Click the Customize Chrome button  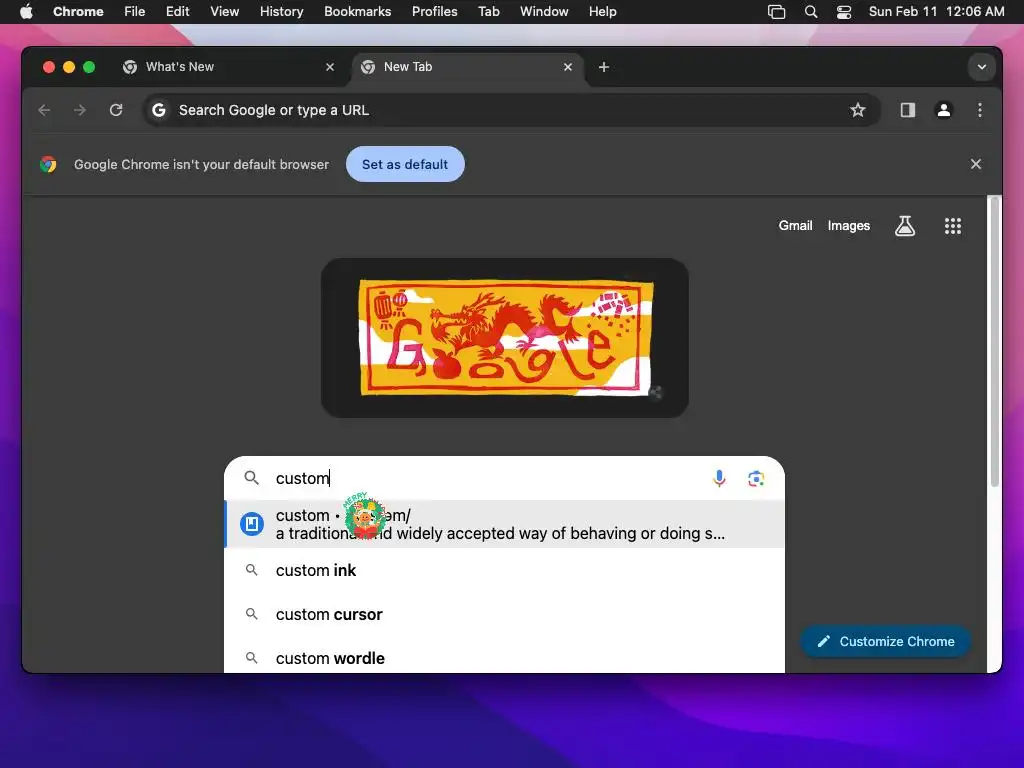(886, 641)
